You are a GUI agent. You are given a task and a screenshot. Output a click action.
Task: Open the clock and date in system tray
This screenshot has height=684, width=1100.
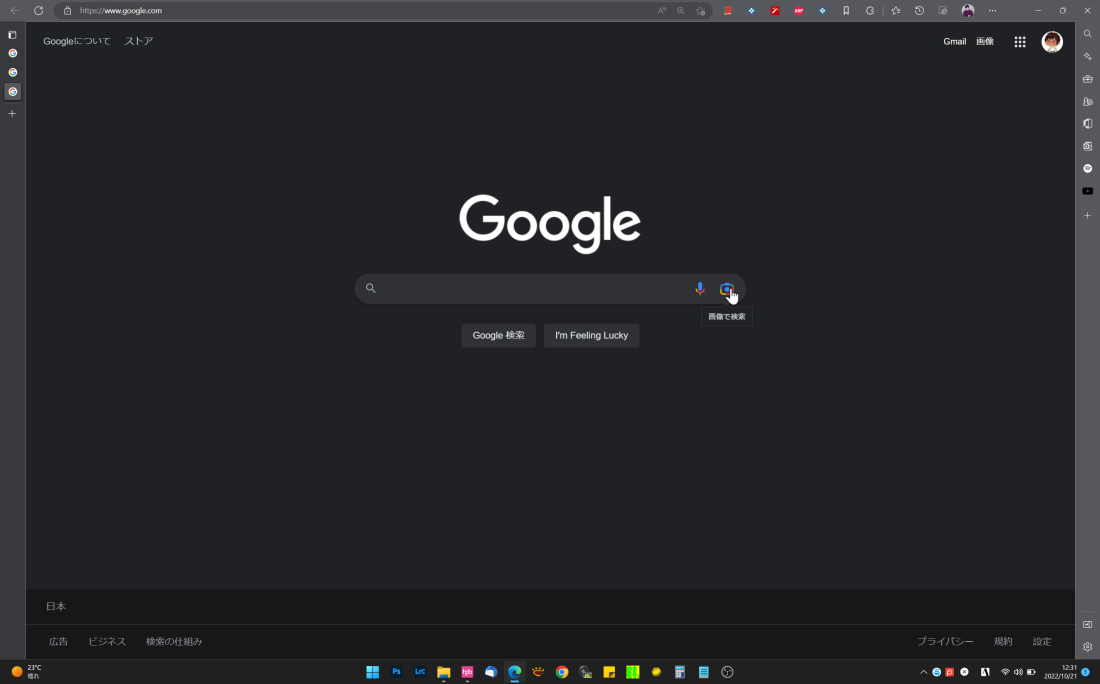click(1060, 671)
